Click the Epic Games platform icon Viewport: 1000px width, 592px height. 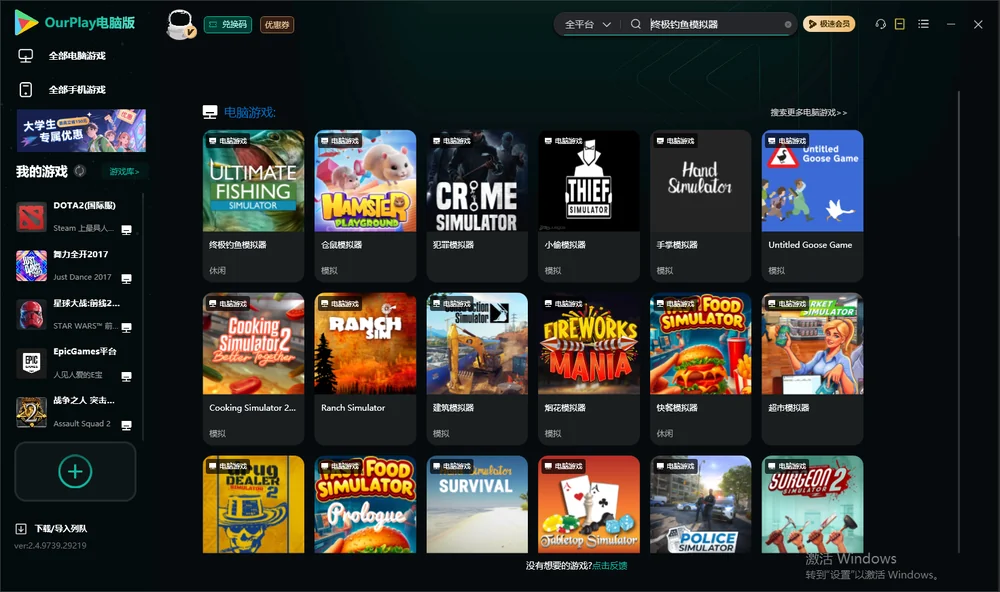point(31,363)
